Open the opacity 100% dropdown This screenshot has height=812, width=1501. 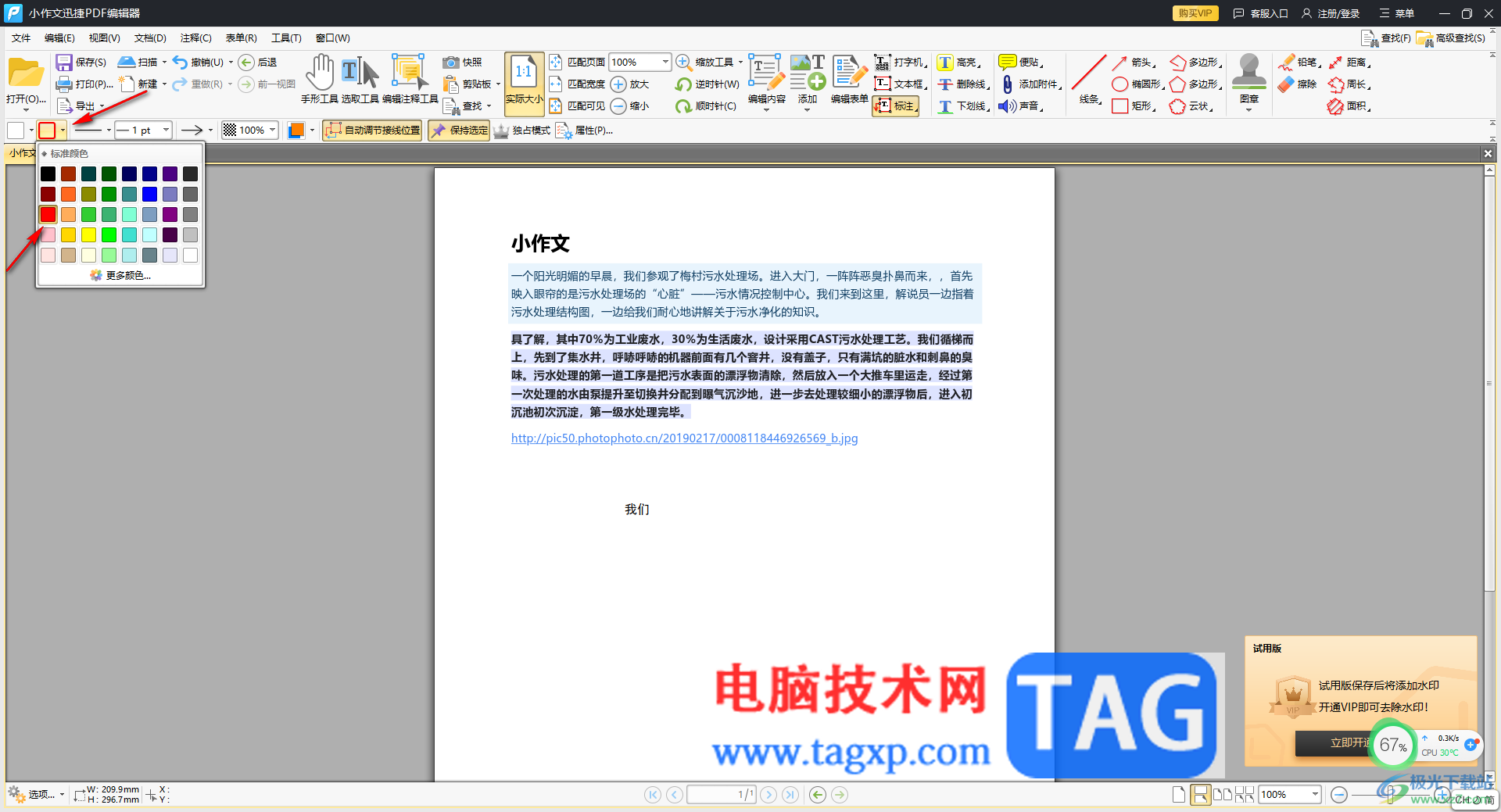click(272, 131)
